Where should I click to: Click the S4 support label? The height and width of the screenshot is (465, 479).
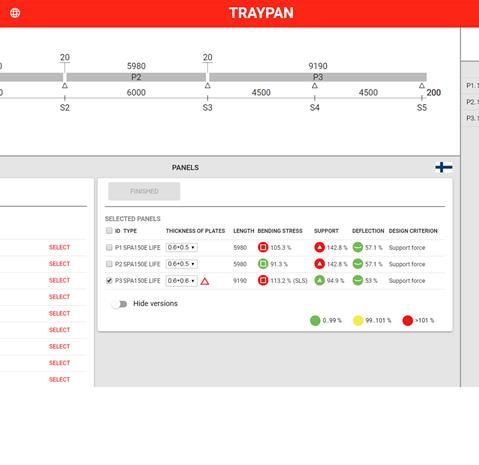(315, 108)
